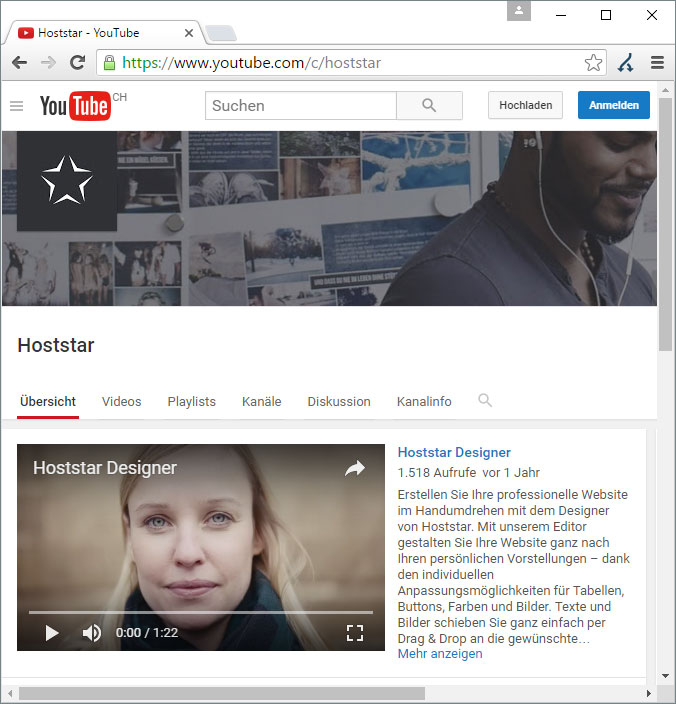
Task: Open the Playlists tab
Action: point(192,401)
